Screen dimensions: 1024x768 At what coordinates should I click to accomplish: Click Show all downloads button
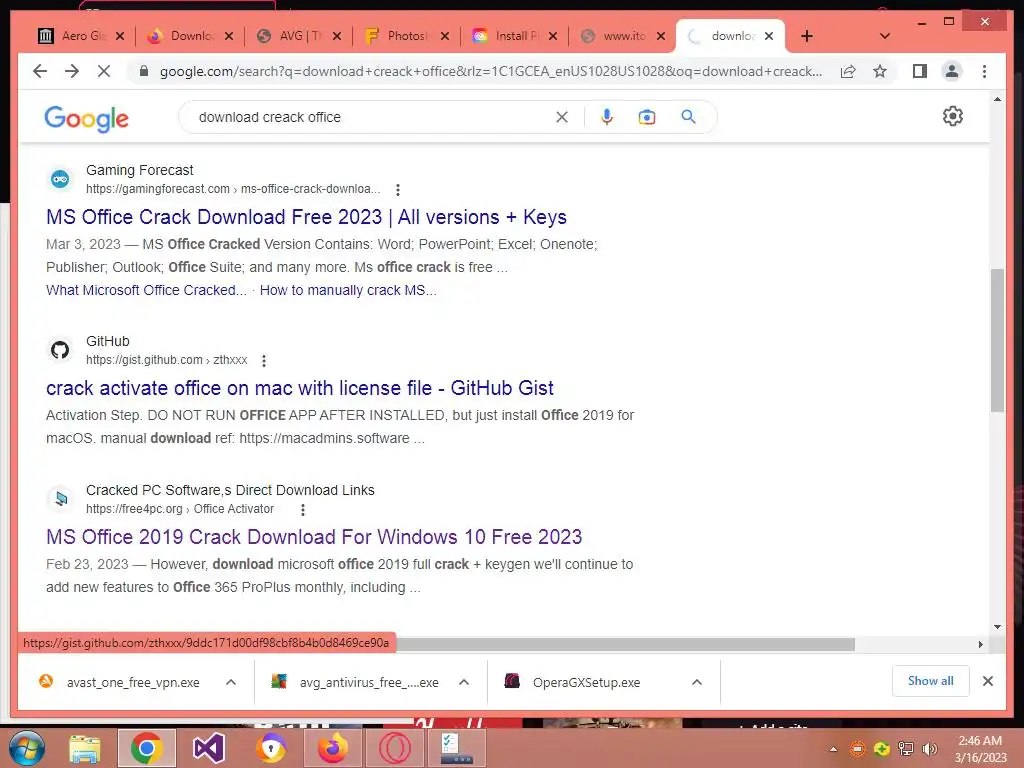point(931,681)
